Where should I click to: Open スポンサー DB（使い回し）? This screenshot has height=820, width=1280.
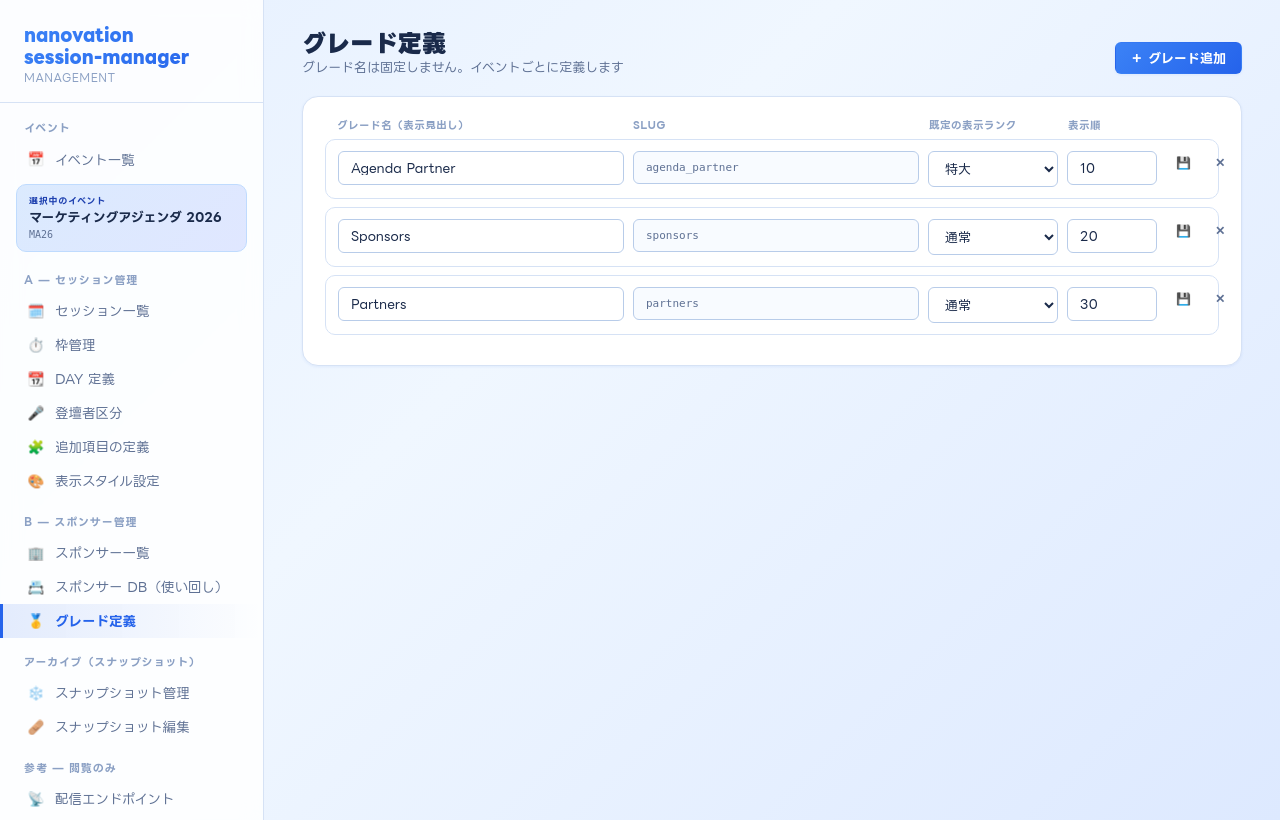click(x=132, y=587)
